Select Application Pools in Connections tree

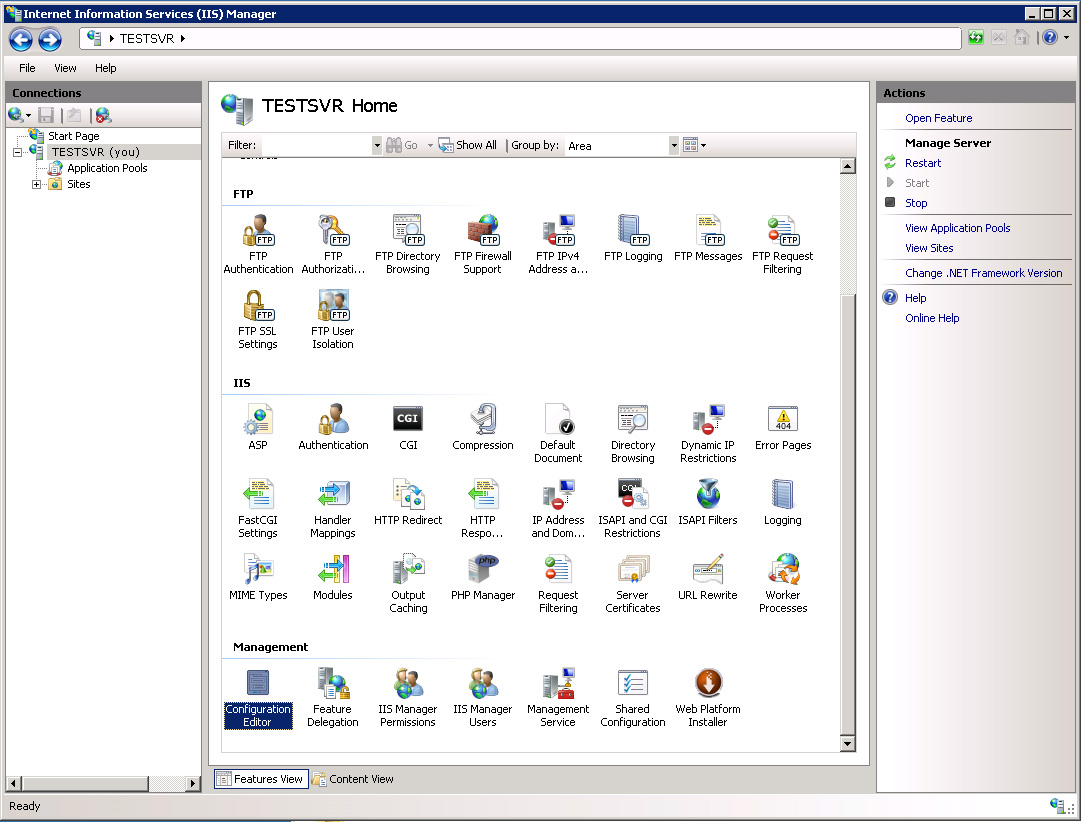107,168
